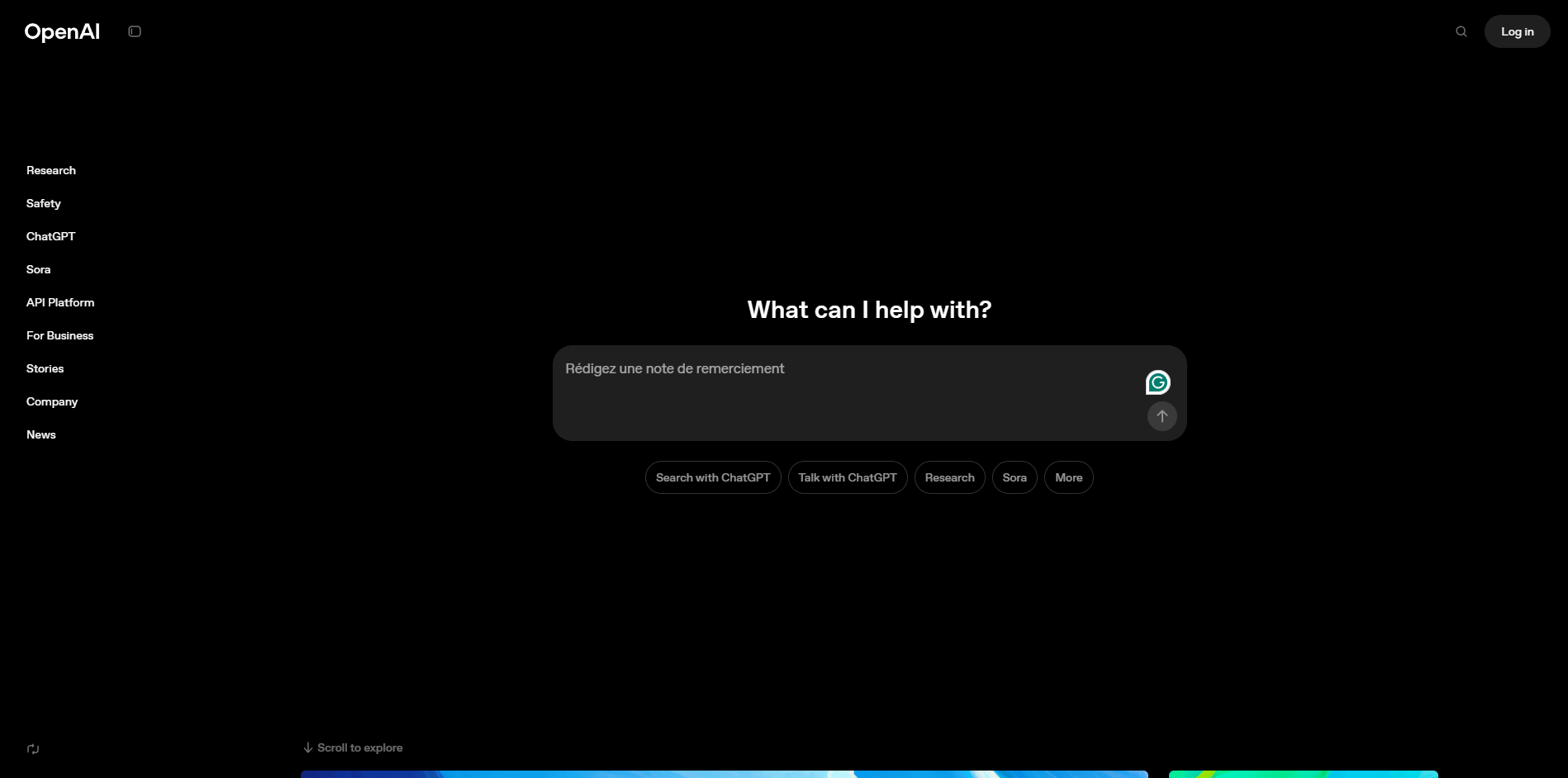Go to News in the sidebar
Viewport: 1568px width, 778px height.
pos(41,434)
